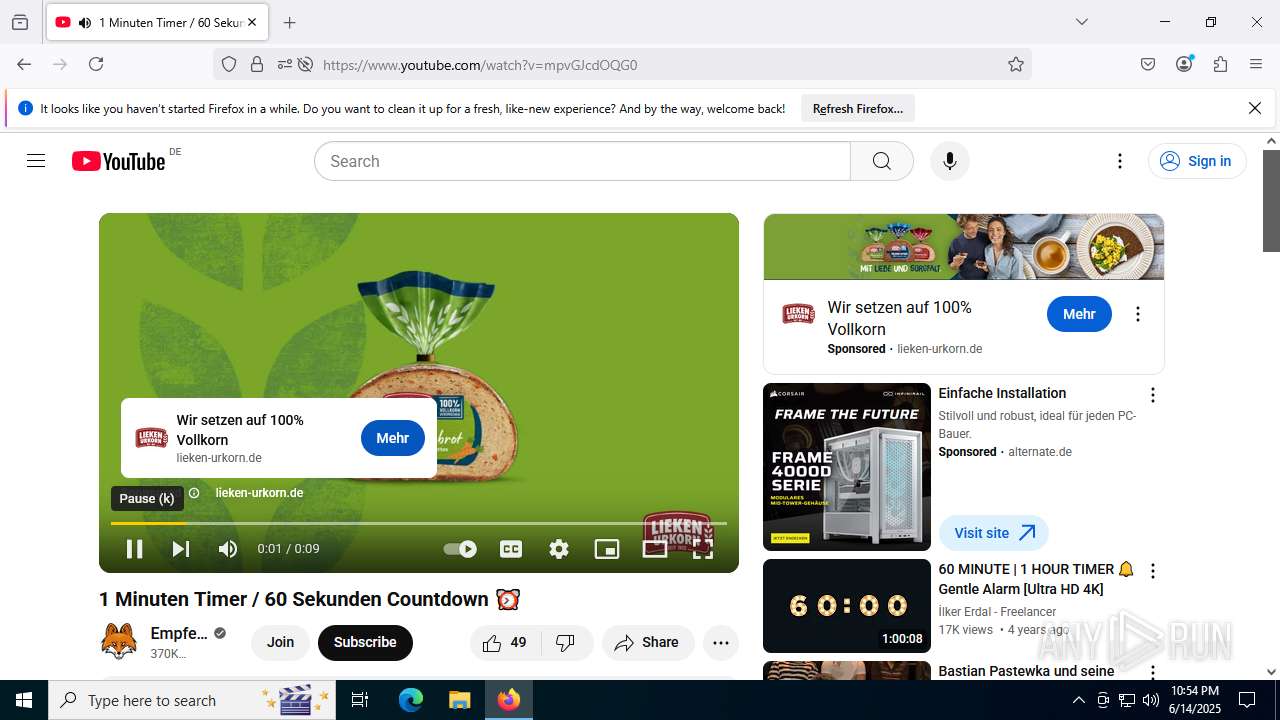Go to the YouTube home logo

118,161
